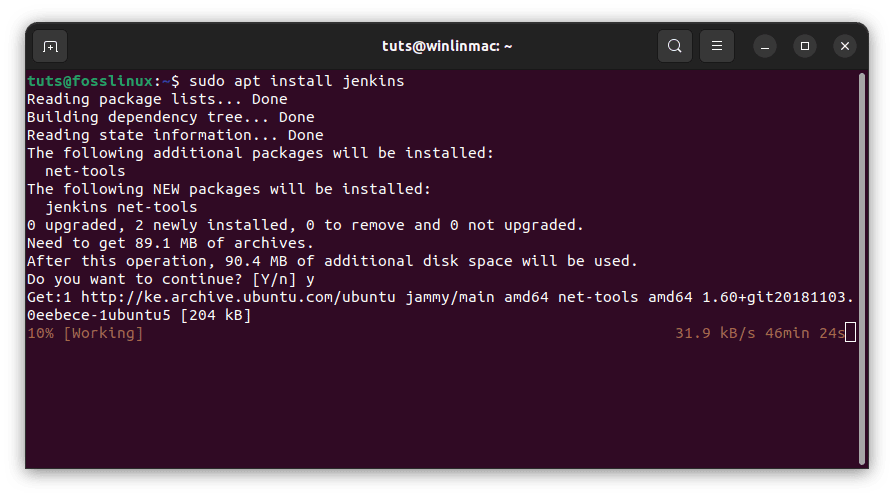Click the 'jenkins net-tools' new packages line
This screenshot has width=894, height=497.
click(121, 207)
